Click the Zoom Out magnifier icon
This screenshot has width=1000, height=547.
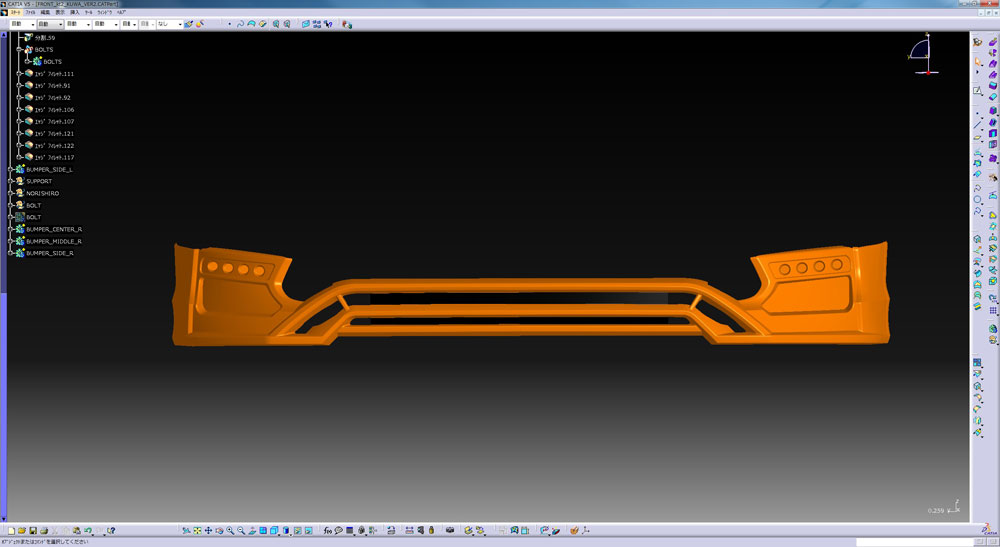pyautogui.click(x=241, y=530)
